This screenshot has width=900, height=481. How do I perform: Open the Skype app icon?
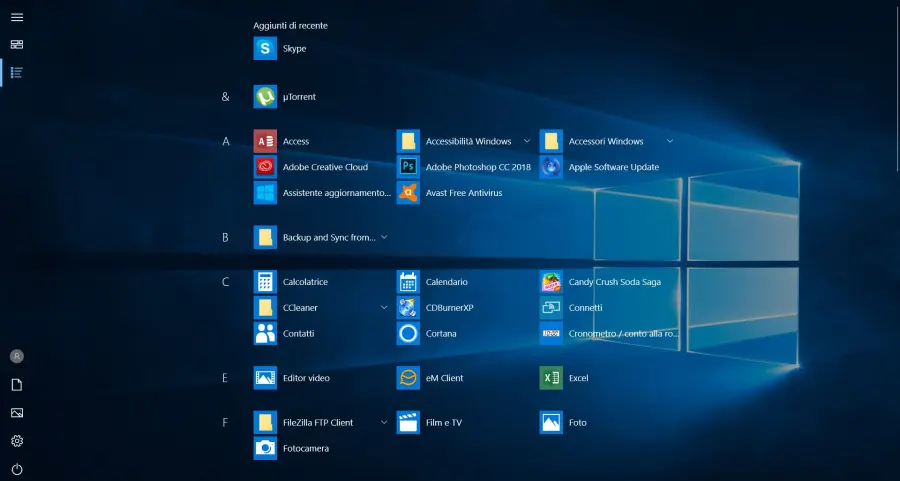click(265, 48)
